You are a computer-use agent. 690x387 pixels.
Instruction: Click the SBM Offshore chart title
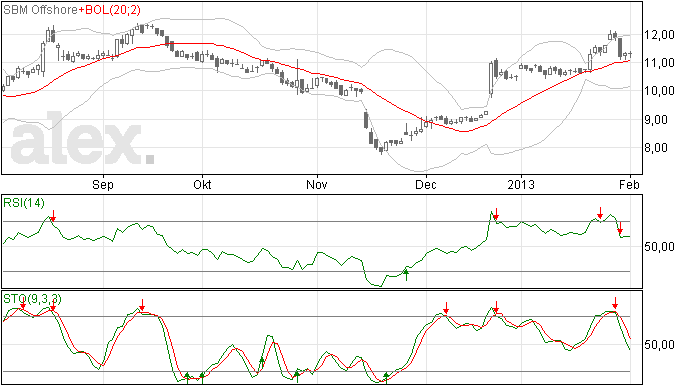pos(40,10)
